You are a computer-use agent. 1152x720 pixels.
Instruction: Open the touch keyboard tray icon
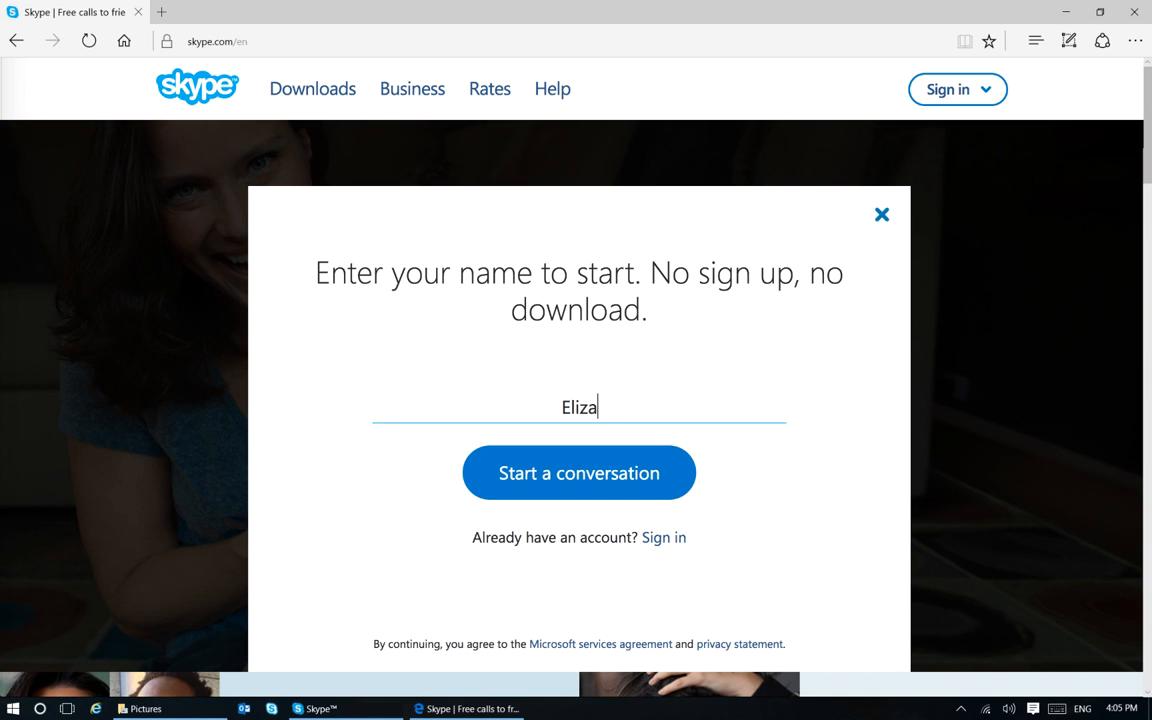[1056, 709]
